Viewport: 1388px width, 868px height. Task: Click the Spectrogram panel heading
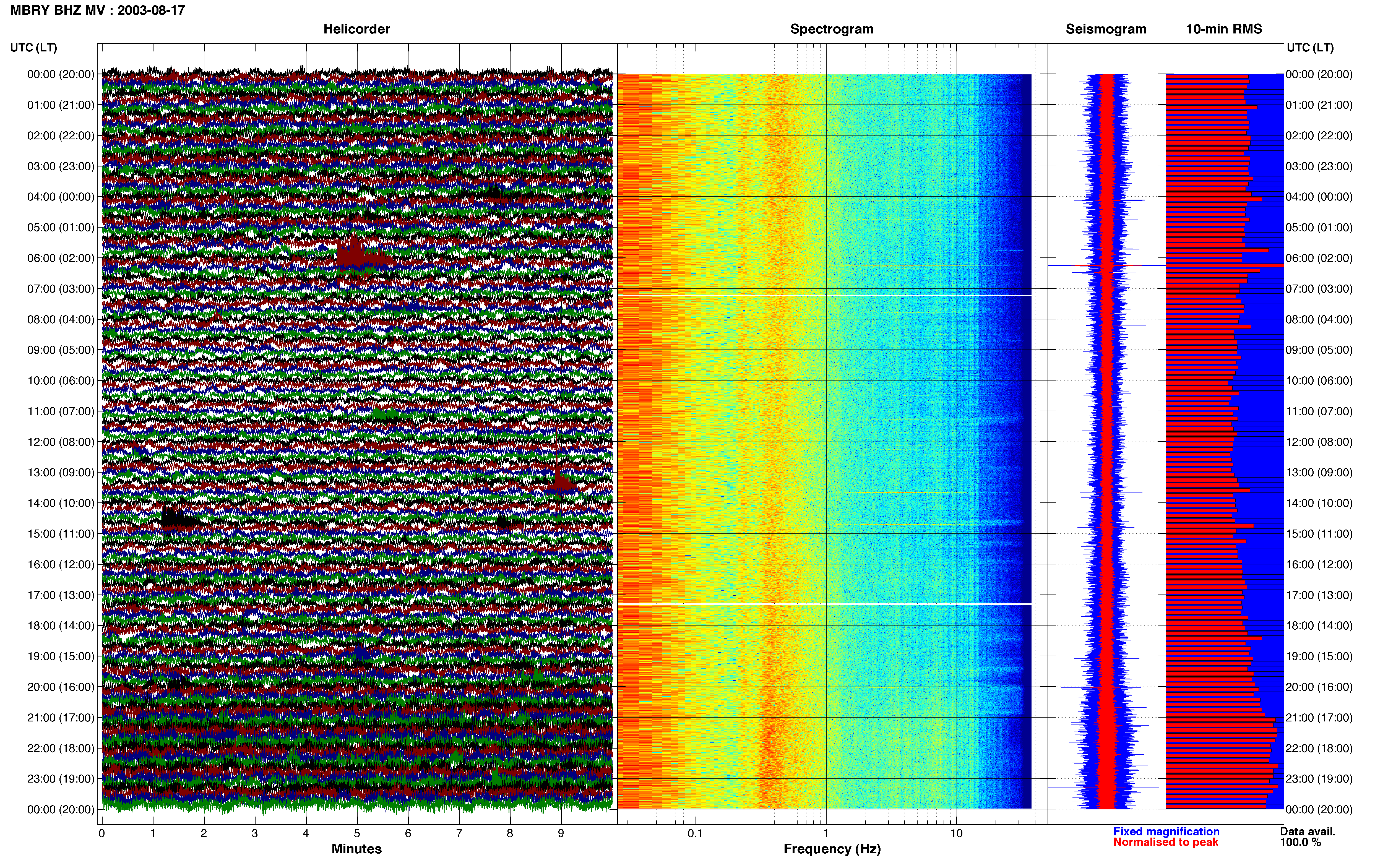832,29
